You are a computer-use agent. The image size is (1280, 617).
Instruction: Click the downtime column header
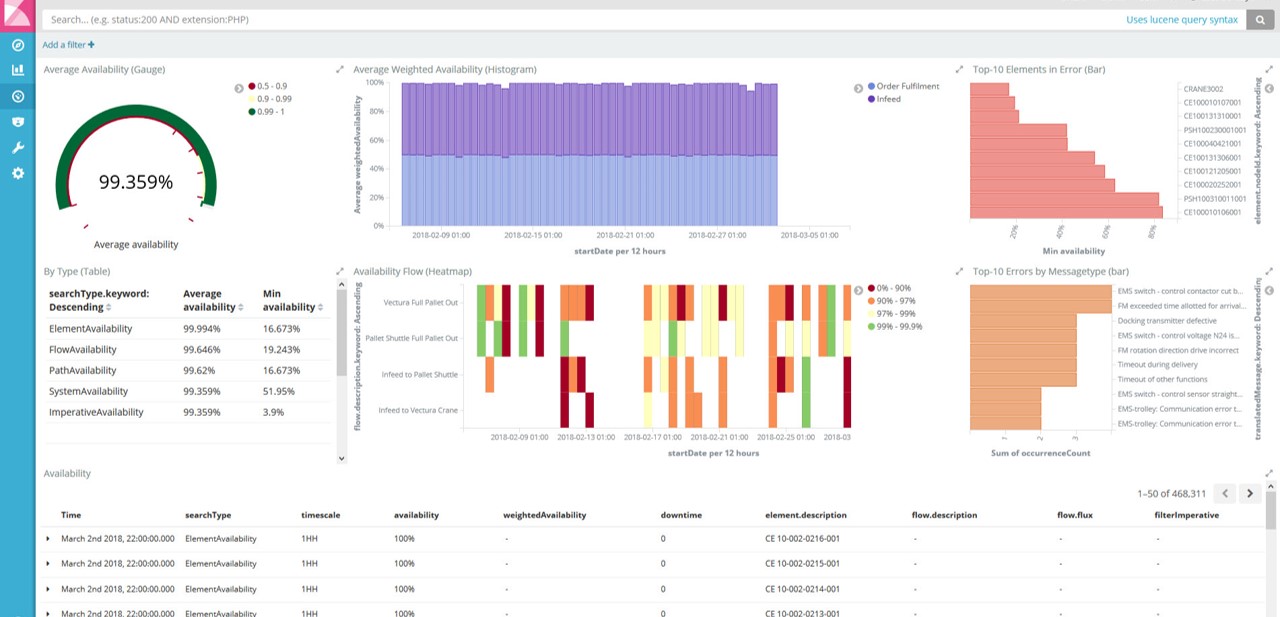click(681, 515)
